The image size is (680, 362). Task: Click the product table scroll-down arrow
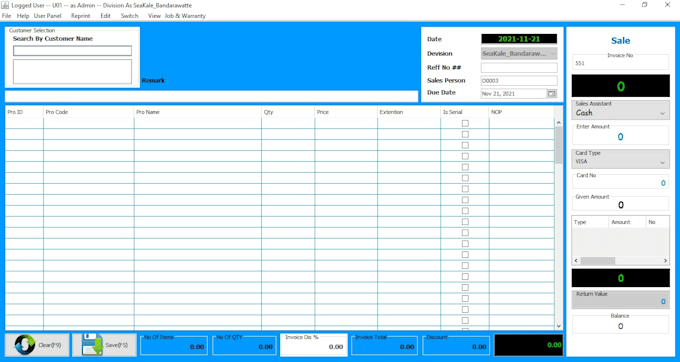(559, 326)
